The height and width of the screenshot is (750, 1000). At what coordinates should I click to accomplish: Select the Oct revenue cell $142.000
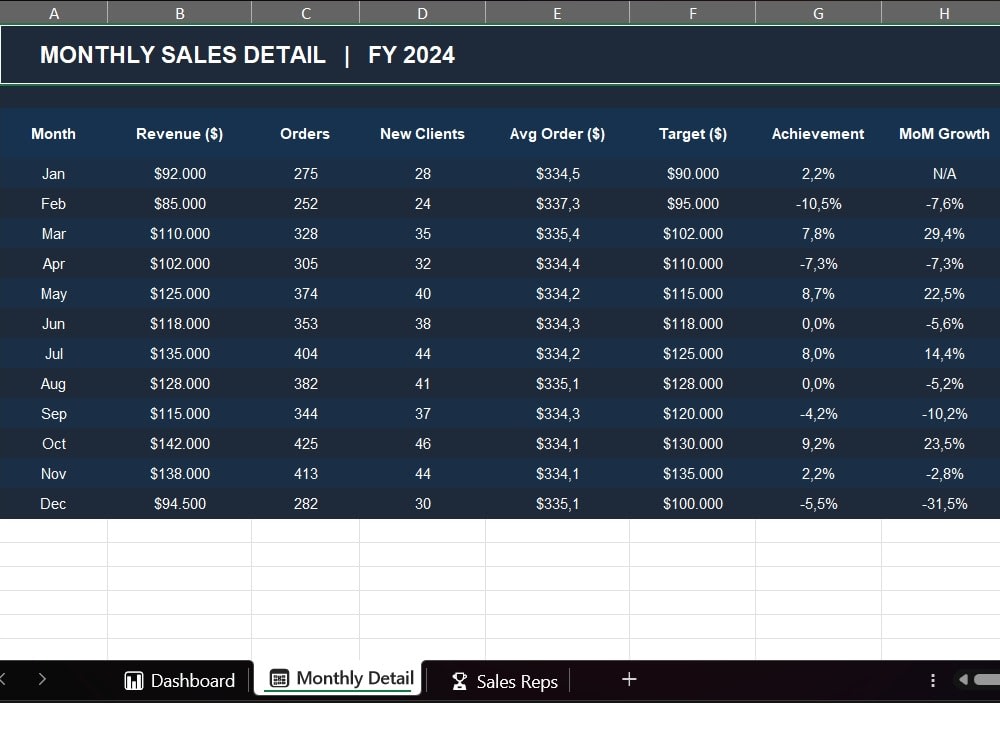pos(180,443)
